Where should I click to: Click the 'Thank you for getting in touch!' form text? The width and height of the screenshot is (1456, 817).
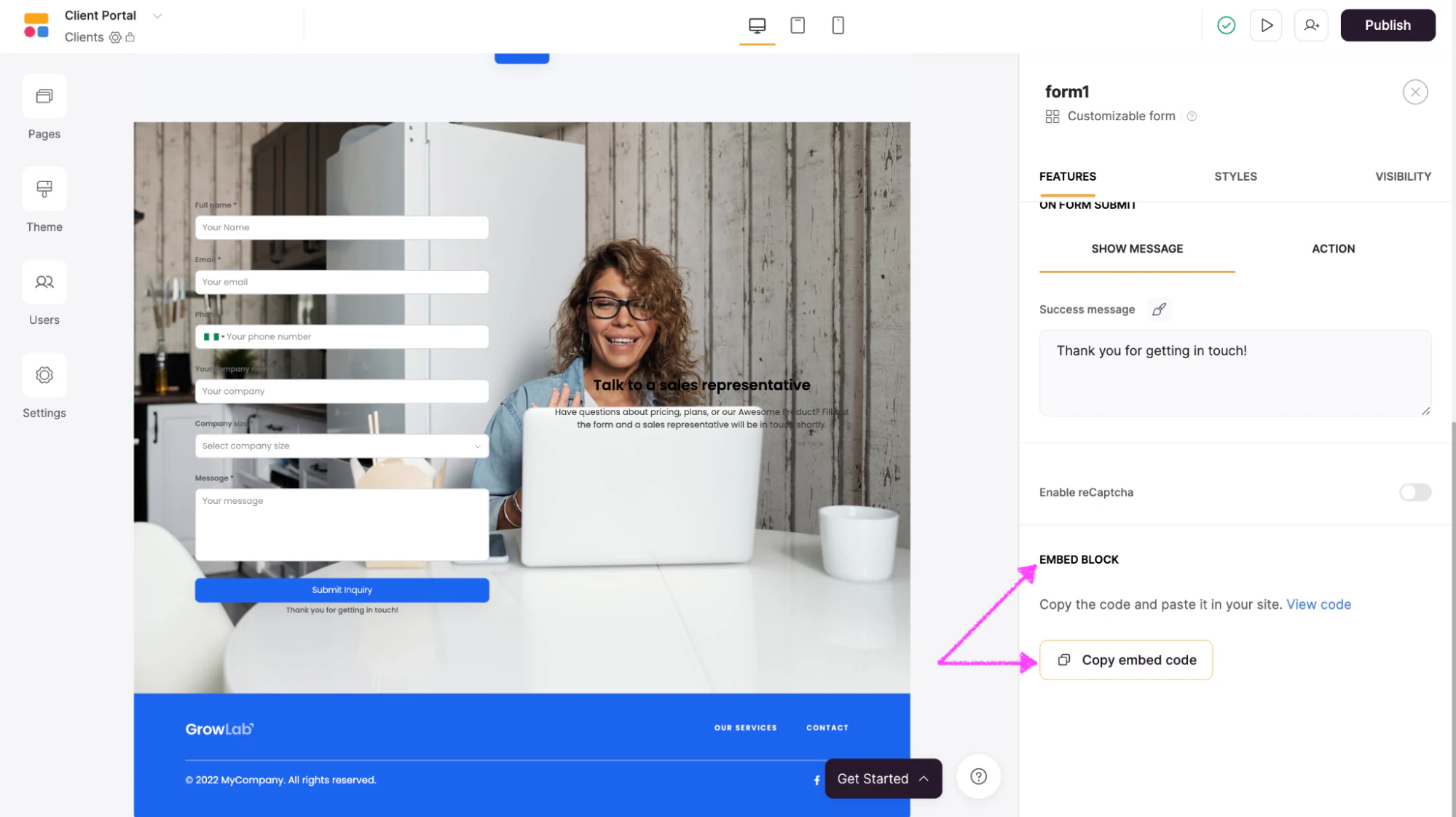point(342,611)
